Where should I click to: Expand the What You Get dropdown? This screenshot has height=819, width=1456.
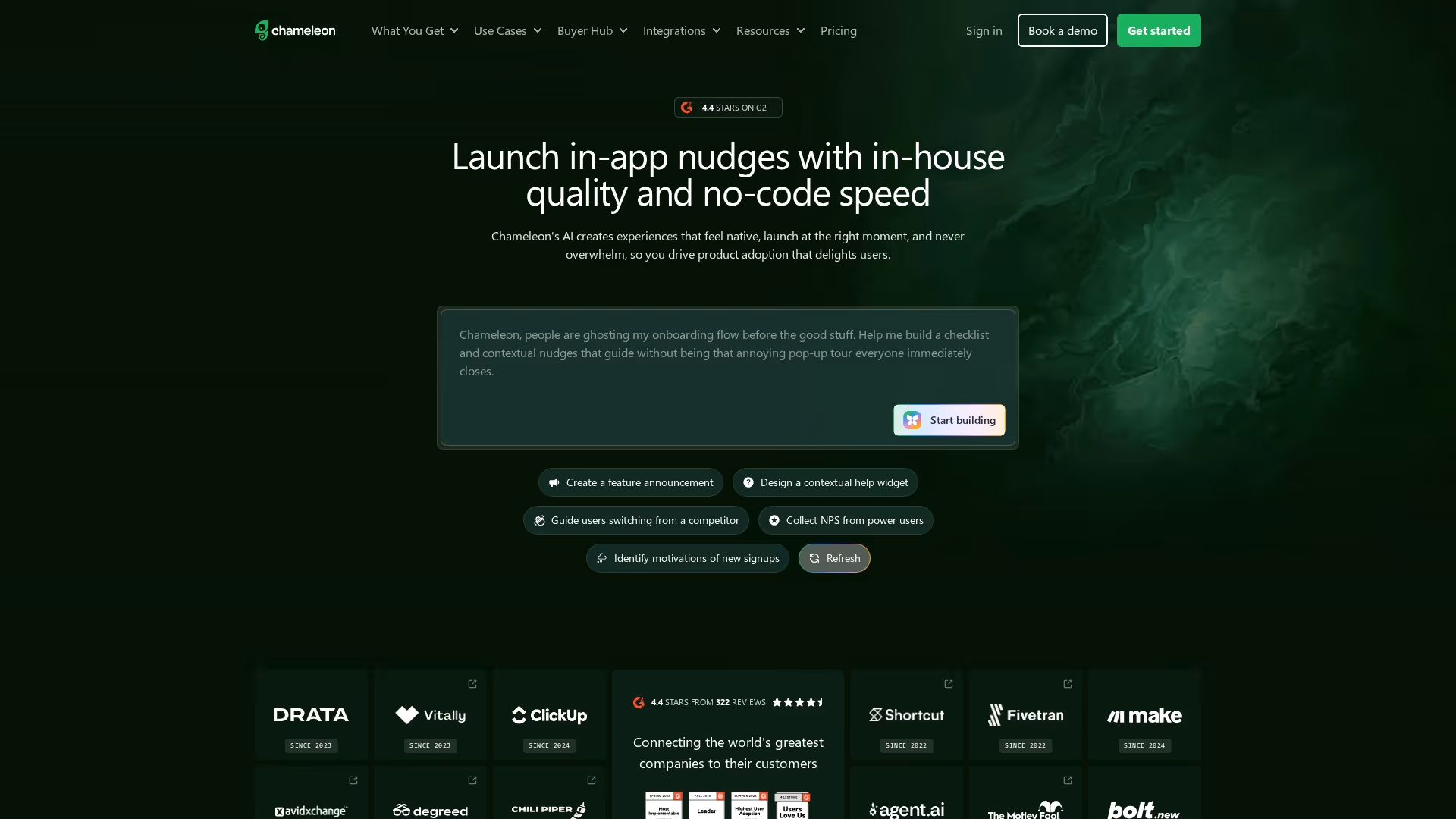(415, 30)
